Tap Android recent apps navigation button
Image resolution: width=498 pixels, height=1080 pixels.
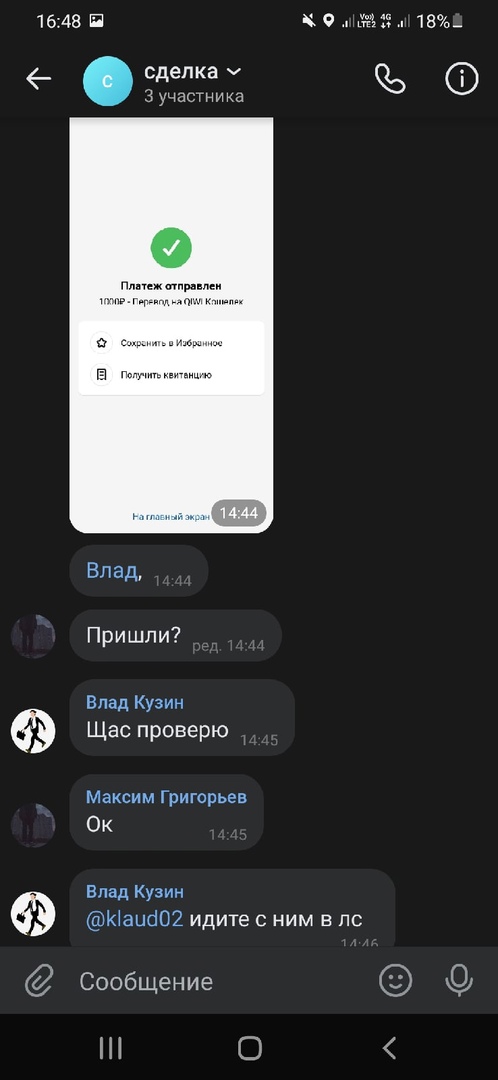tap(110, 1048)
